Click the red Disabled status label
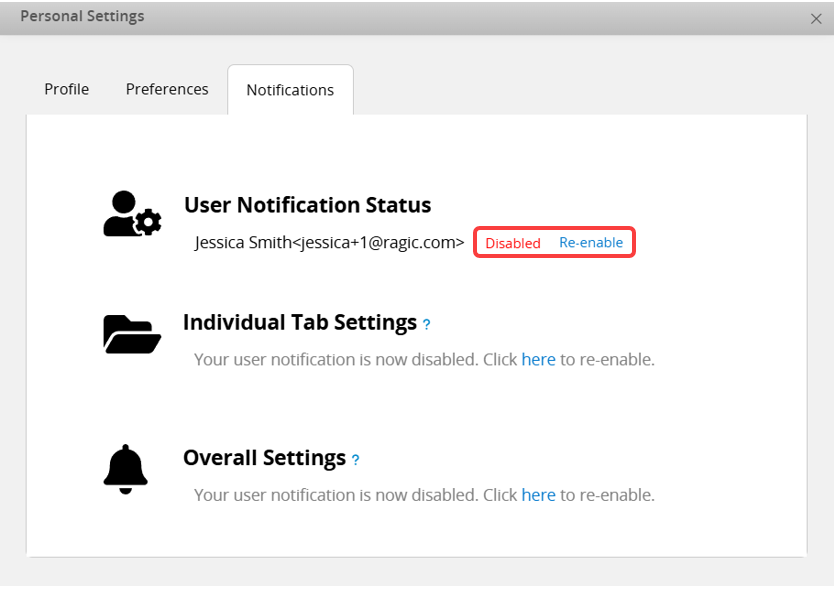This screenshot has width=834, height=590. pyautogui.click(x=513, y=243)
